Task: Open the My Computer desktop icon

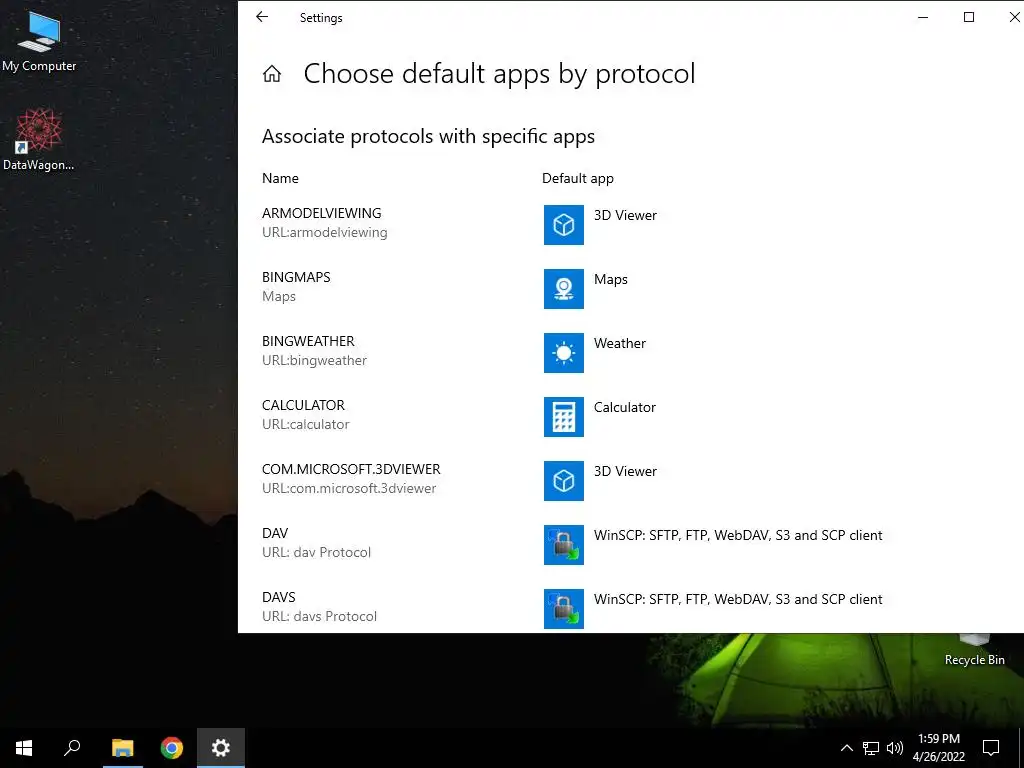Action: 39,41
